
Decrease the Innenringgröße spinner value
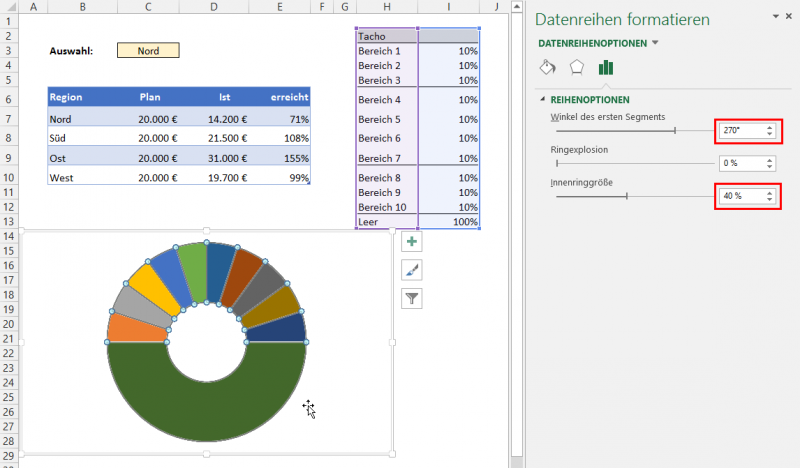coord(768,200)
